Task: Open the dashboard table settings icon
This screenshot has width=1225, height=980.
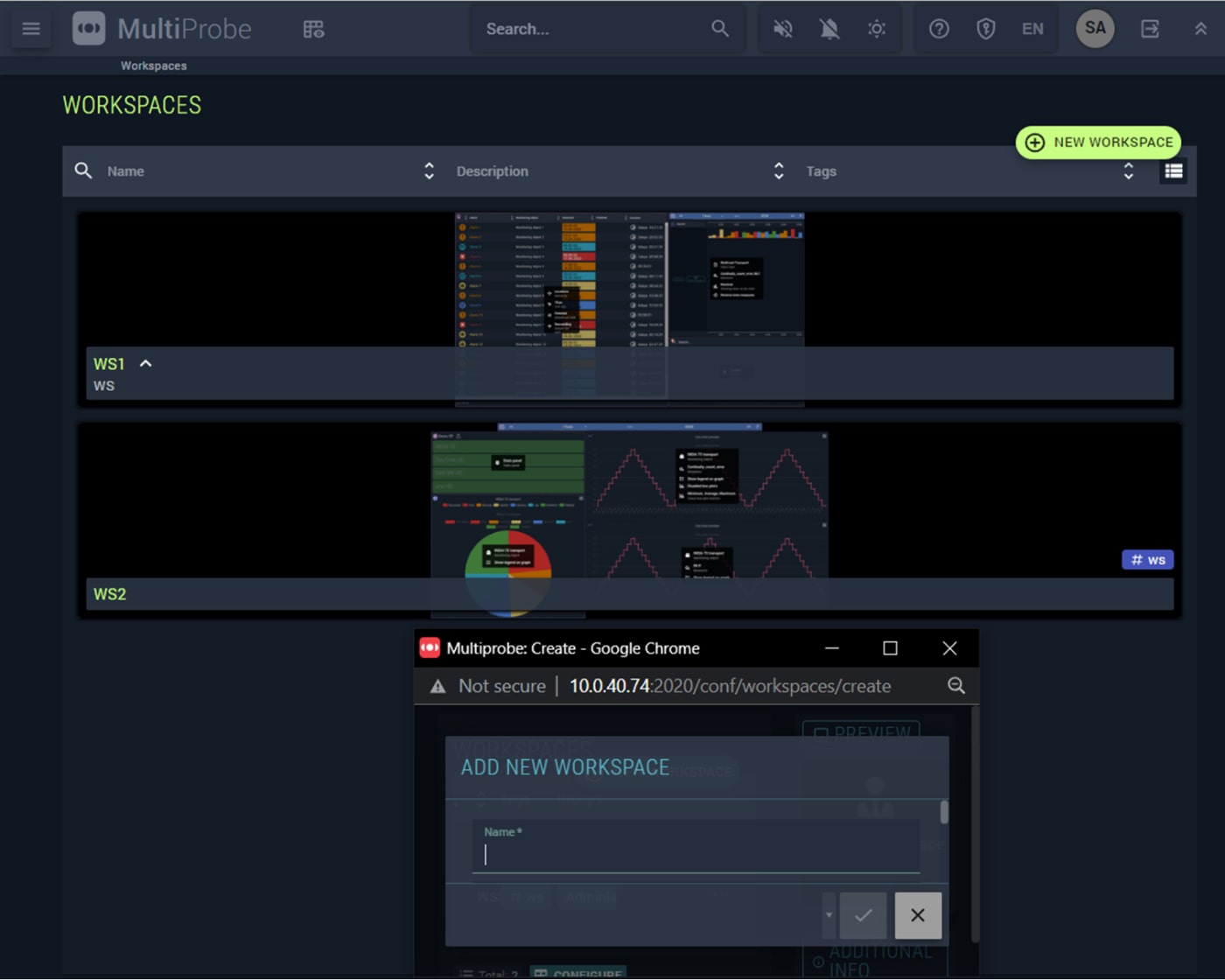Action: (313, 29)
